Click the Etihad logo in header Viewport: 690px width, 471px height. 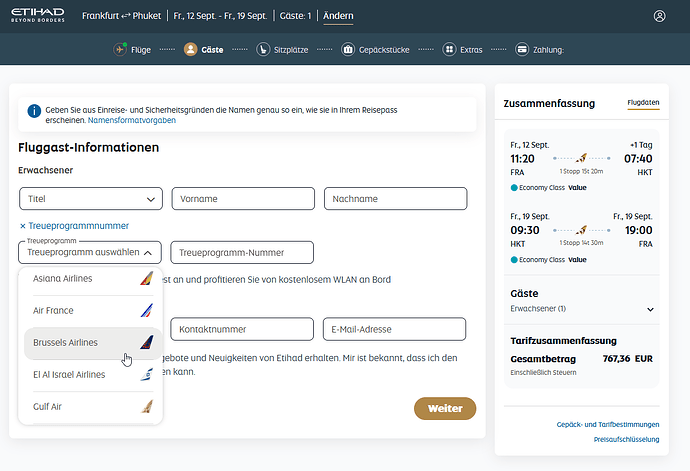(38, 15)
